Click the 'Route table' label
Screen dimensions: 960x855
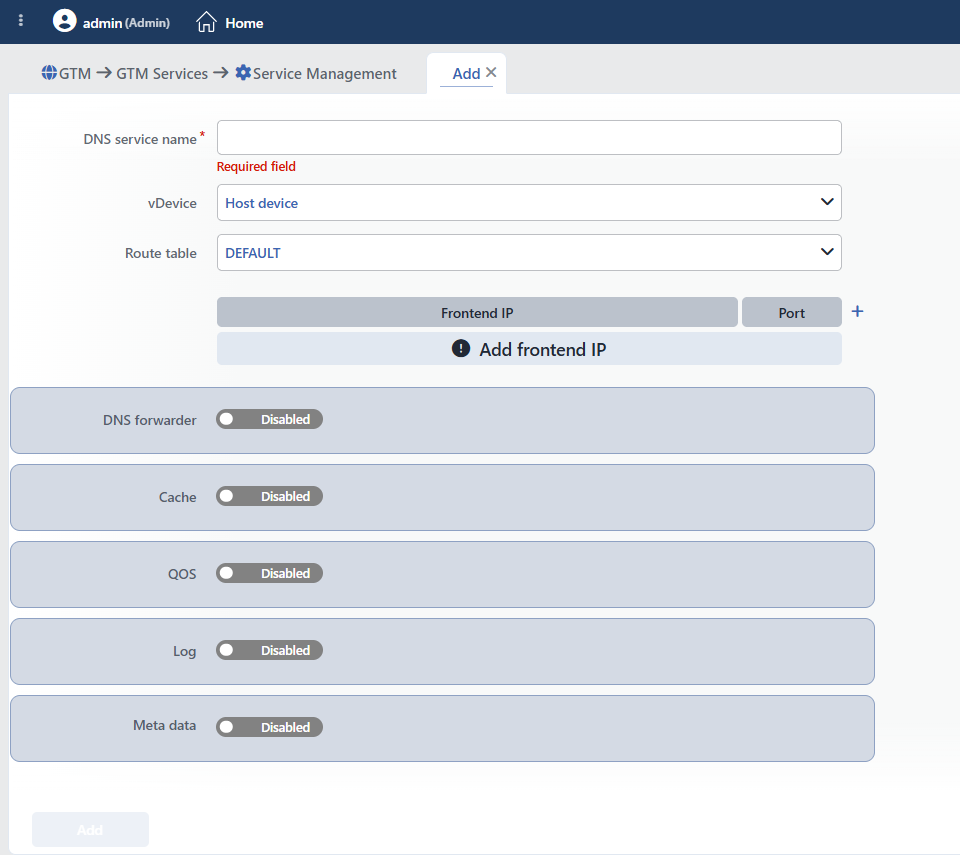tap(160, 253)
